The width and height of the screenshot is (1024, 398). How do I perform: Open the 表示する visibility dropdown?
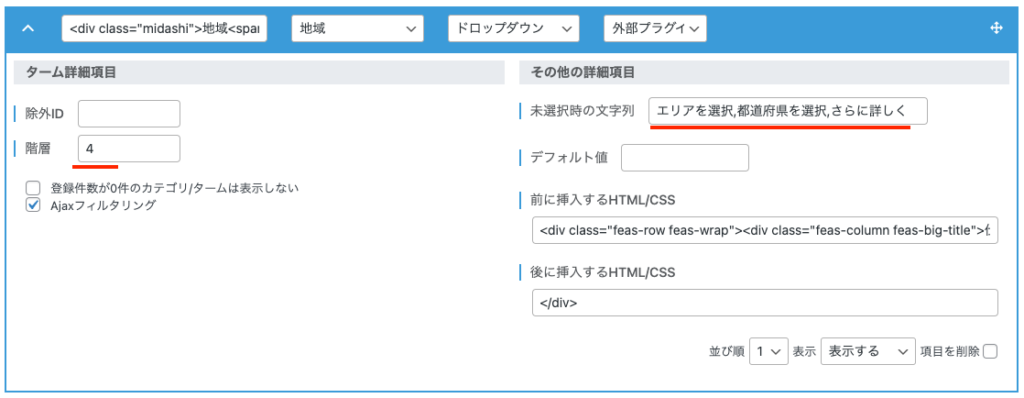pos(867,352)
